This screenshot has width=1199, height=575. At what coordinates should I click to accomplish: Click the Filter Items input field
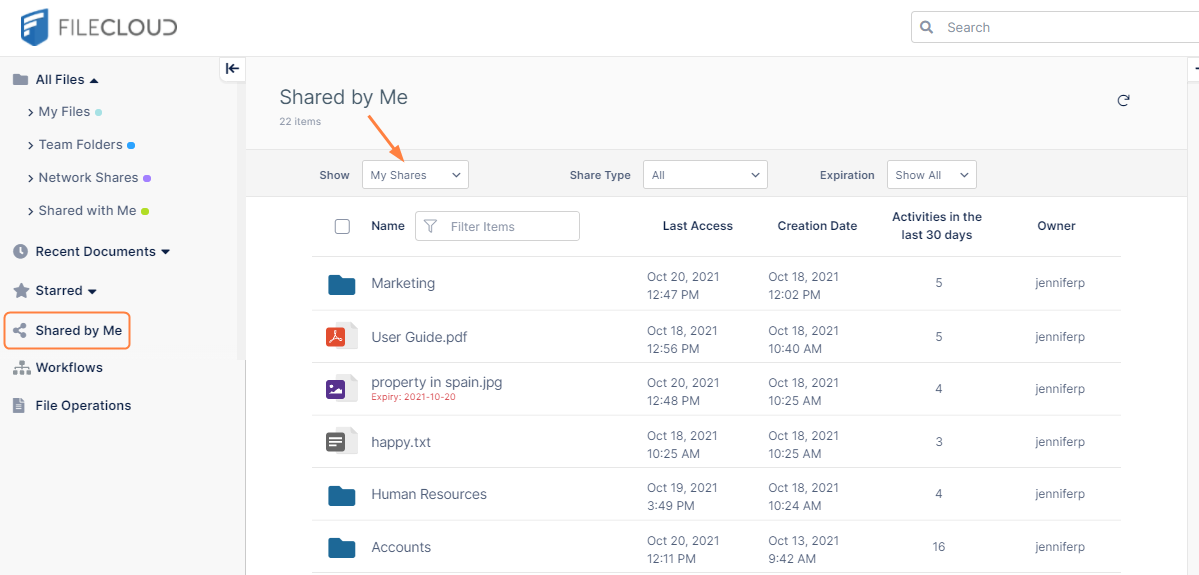point(510,227)
